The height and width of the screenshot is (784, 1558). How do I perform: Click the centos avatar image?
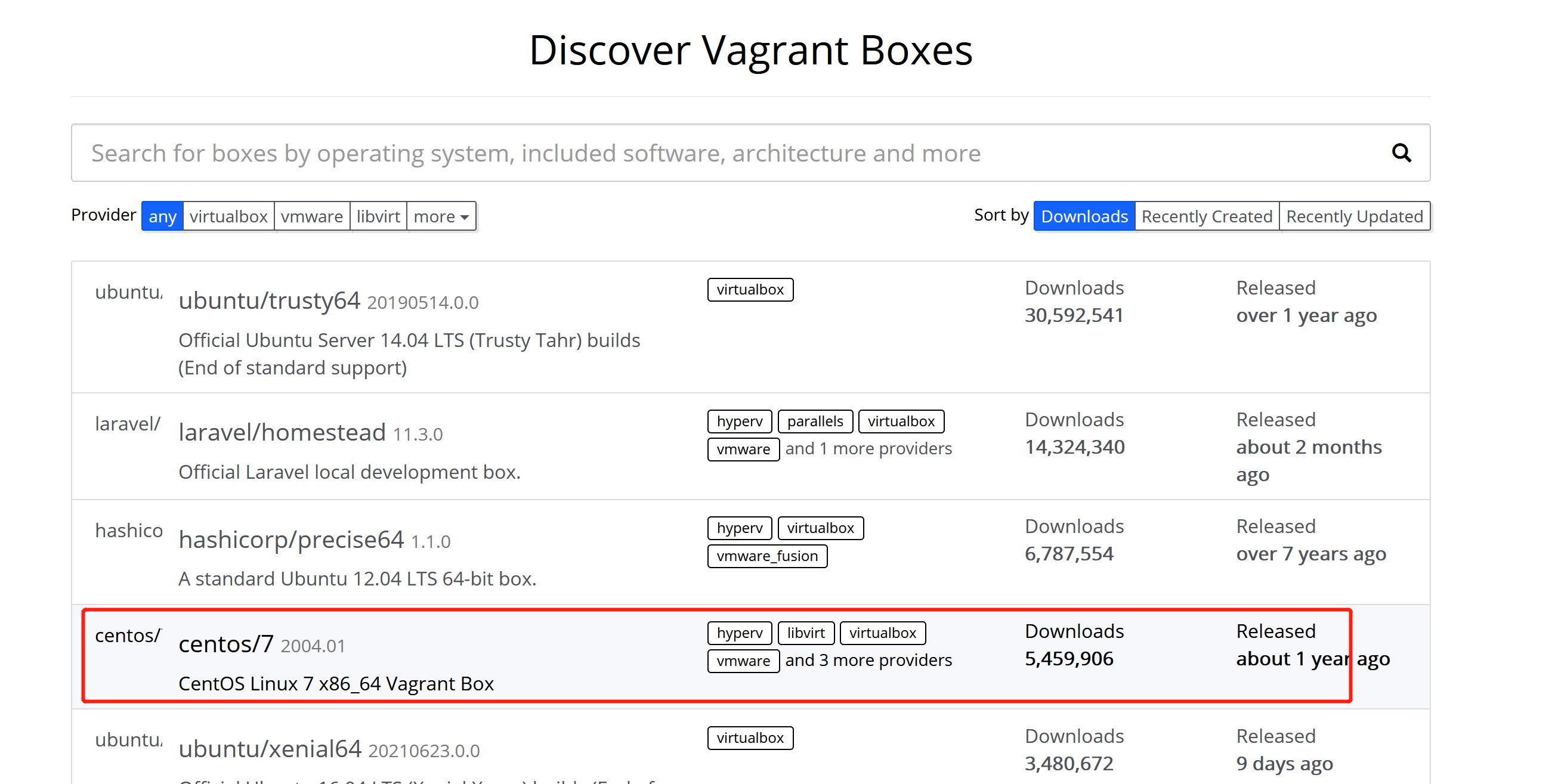coord(129,636)
